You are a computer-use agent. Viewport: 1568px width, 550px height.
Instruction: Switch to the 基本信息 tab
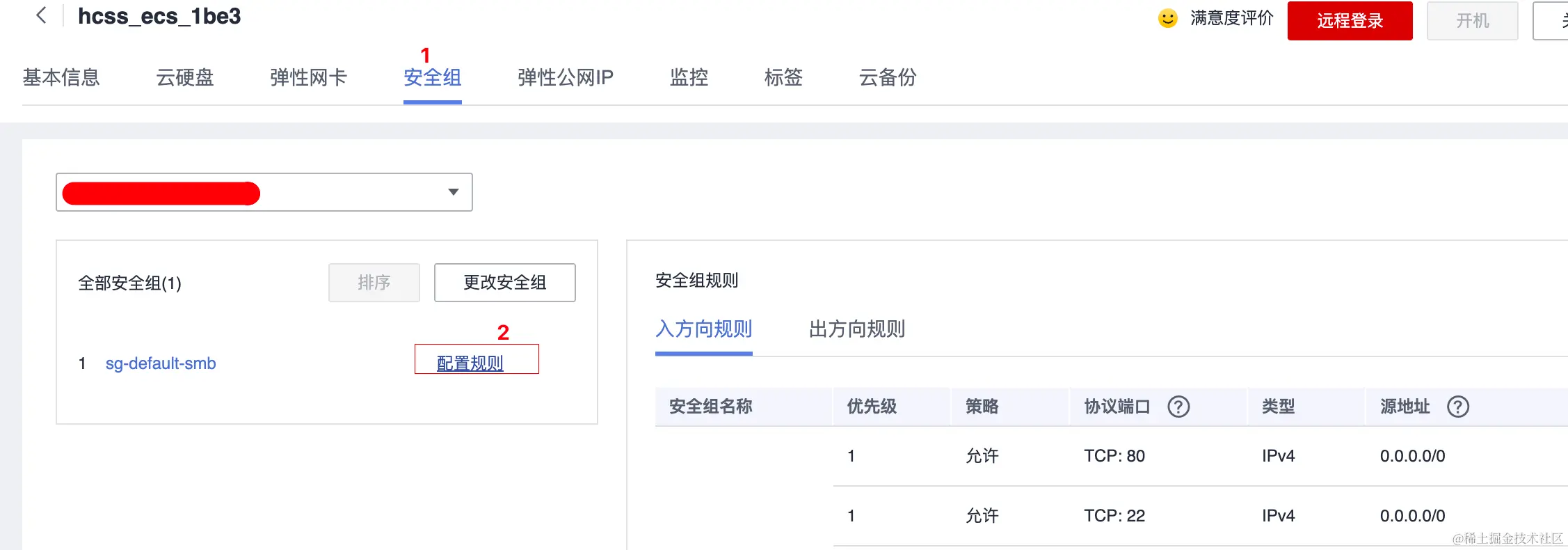[x=61, y=77]
